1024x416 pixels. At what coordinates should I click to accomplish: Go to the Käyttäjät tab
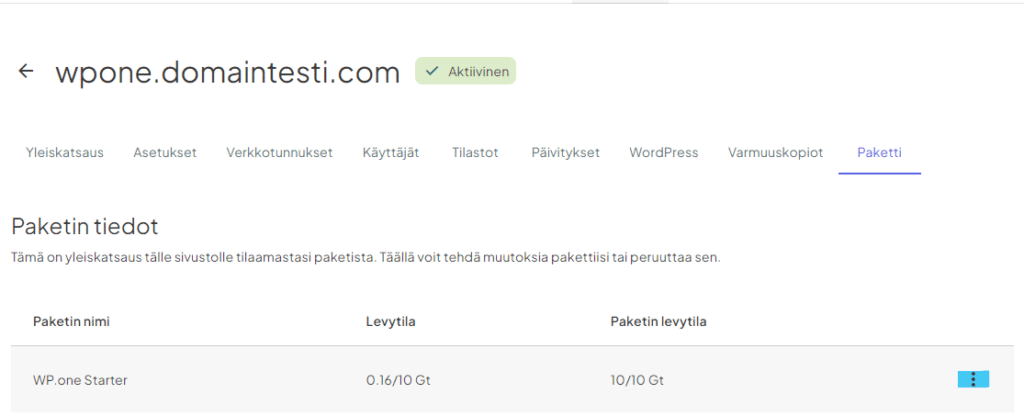pos(391,153)
